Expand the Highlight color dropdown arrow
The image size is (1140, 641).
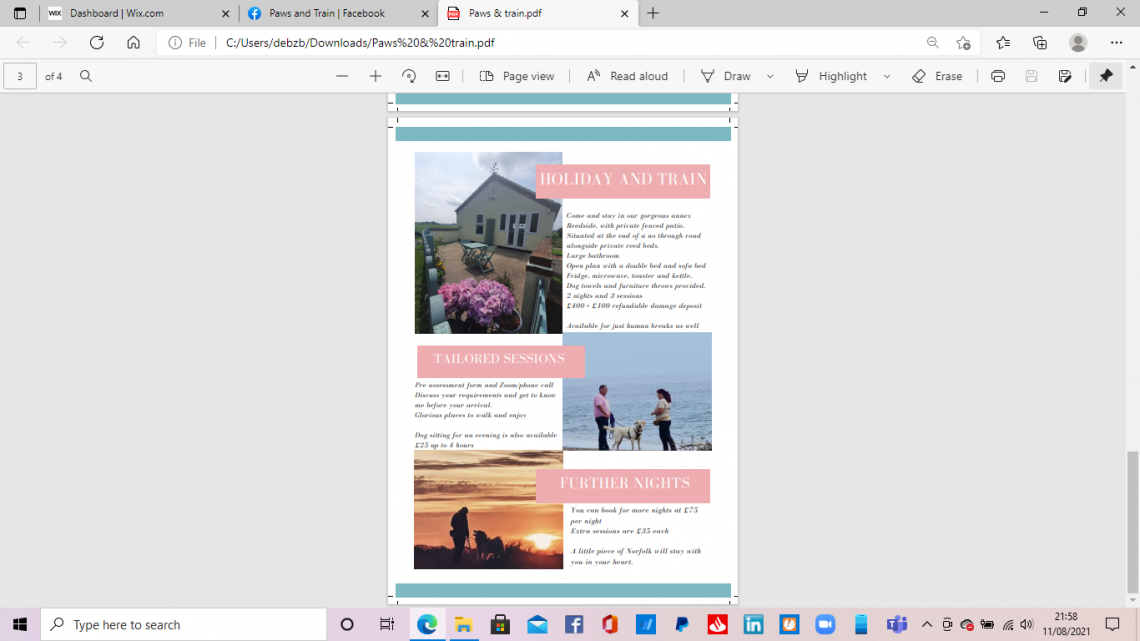[887, 76]
